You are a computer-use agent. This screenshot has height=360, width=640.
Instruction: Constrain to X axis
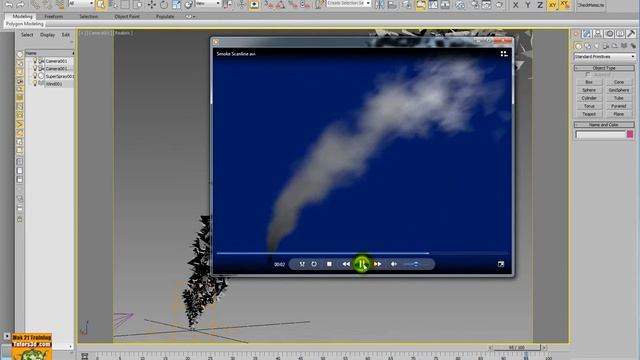[516, 5]
